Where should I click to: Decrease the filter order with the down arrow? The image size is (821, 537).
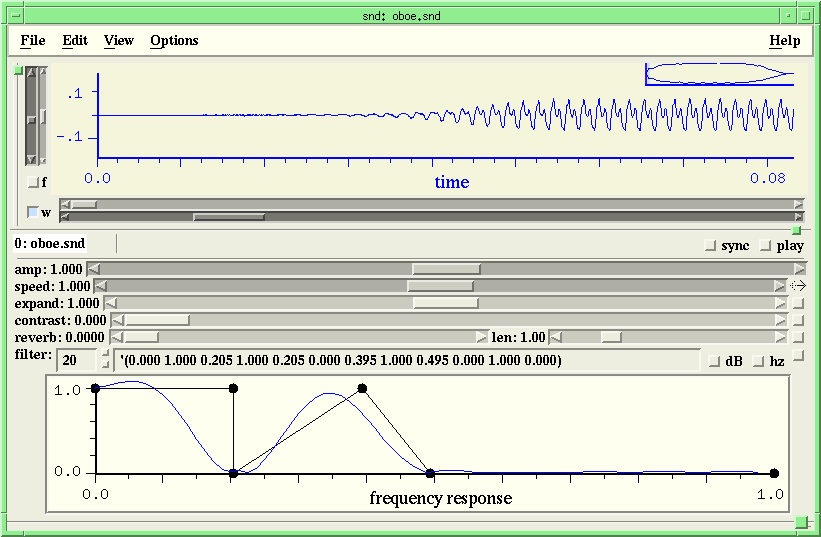(104, 365)
